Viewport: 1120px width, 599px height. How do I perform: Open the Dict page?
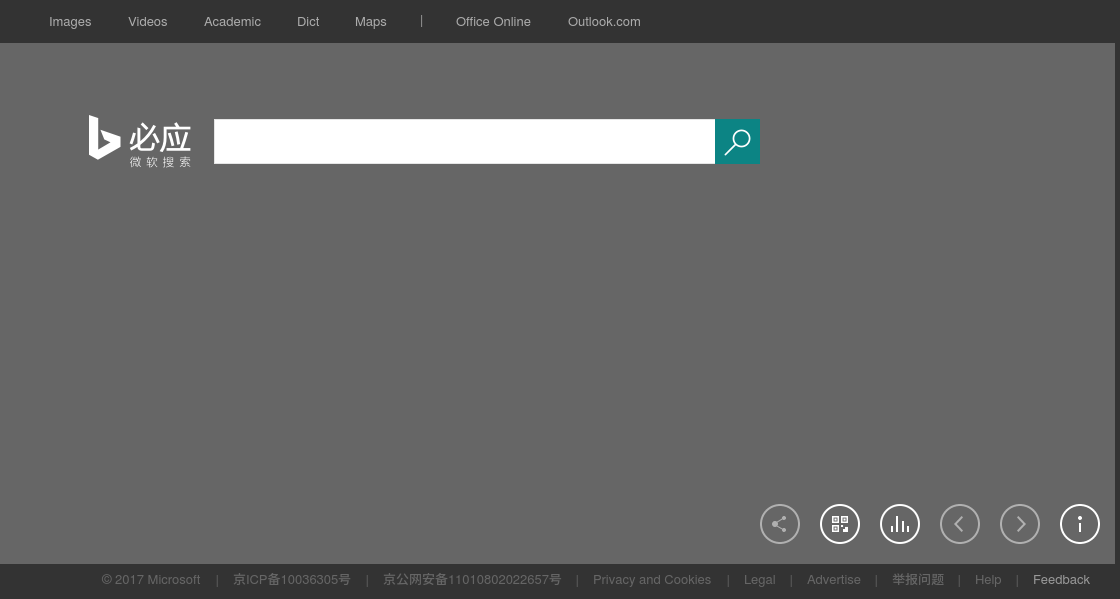coord(308,21)
